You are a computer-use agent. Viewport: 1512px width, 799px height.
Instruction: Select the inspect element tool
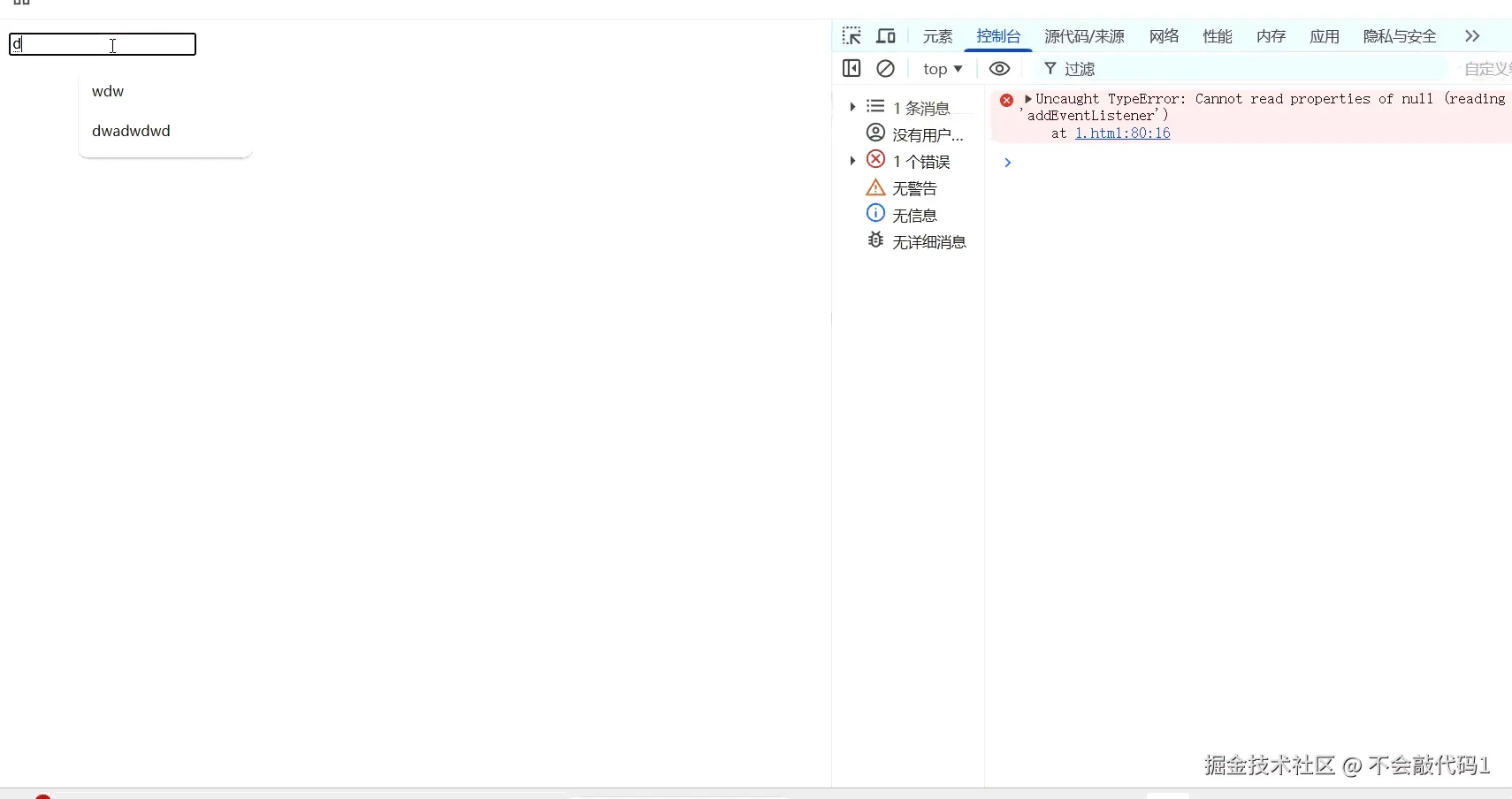click(852, 35)
